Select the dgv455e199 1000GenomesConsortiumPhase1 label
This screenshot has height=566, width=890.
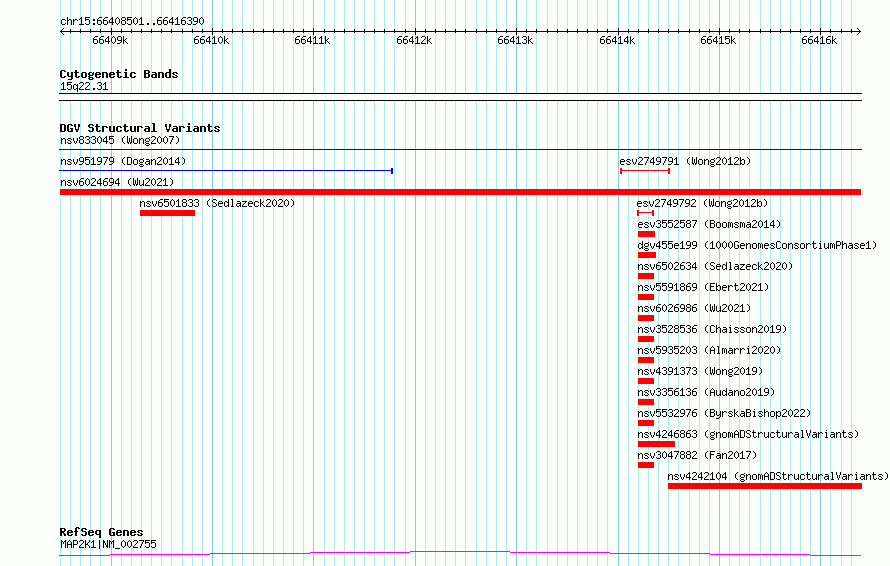[757, 245]
